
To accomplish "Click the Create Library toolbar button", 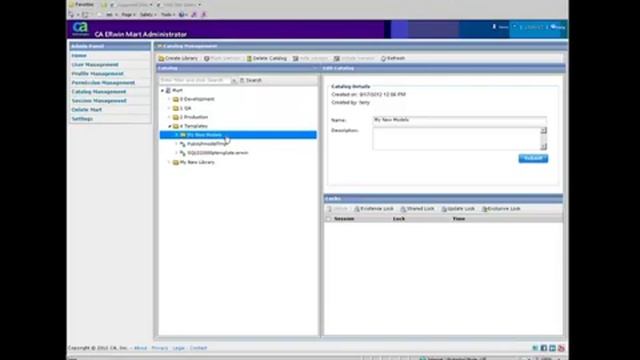I will [x=178, y=58].
